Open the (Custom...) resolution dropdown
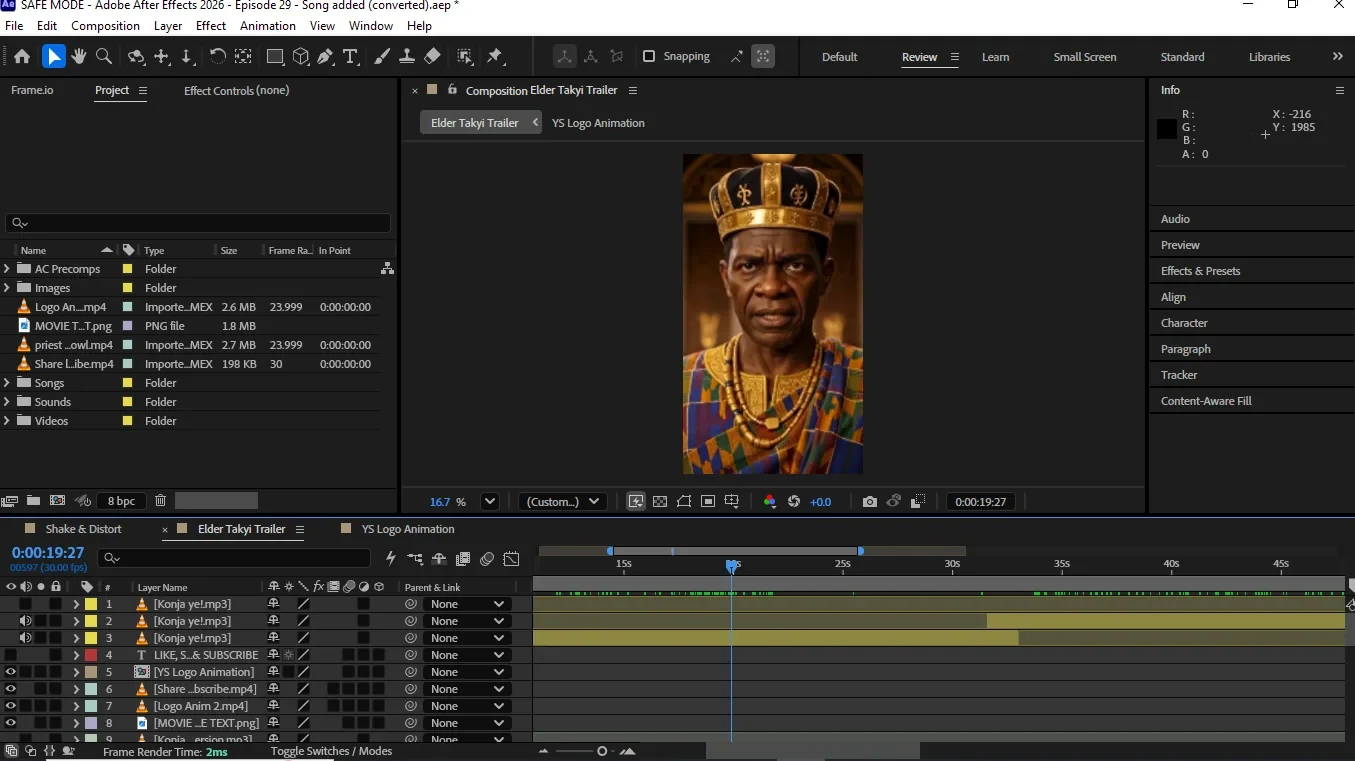Image resolution: width=1355 pixels, height=761 pixels. pyautogui.click(x=562, y=502)
